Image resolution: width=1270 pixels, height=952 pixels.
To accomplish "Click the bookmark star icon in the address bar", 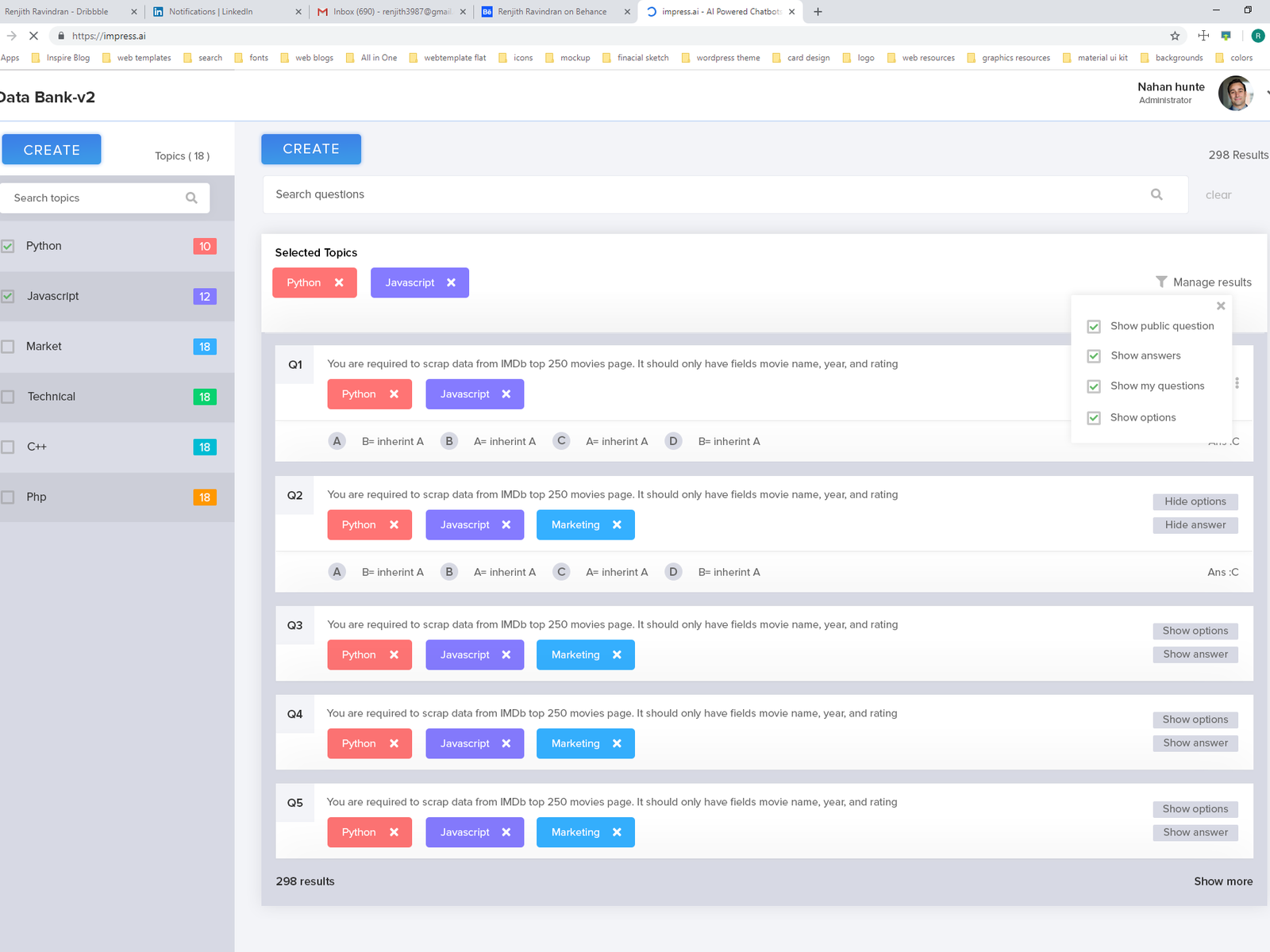I will point(1174,36).
